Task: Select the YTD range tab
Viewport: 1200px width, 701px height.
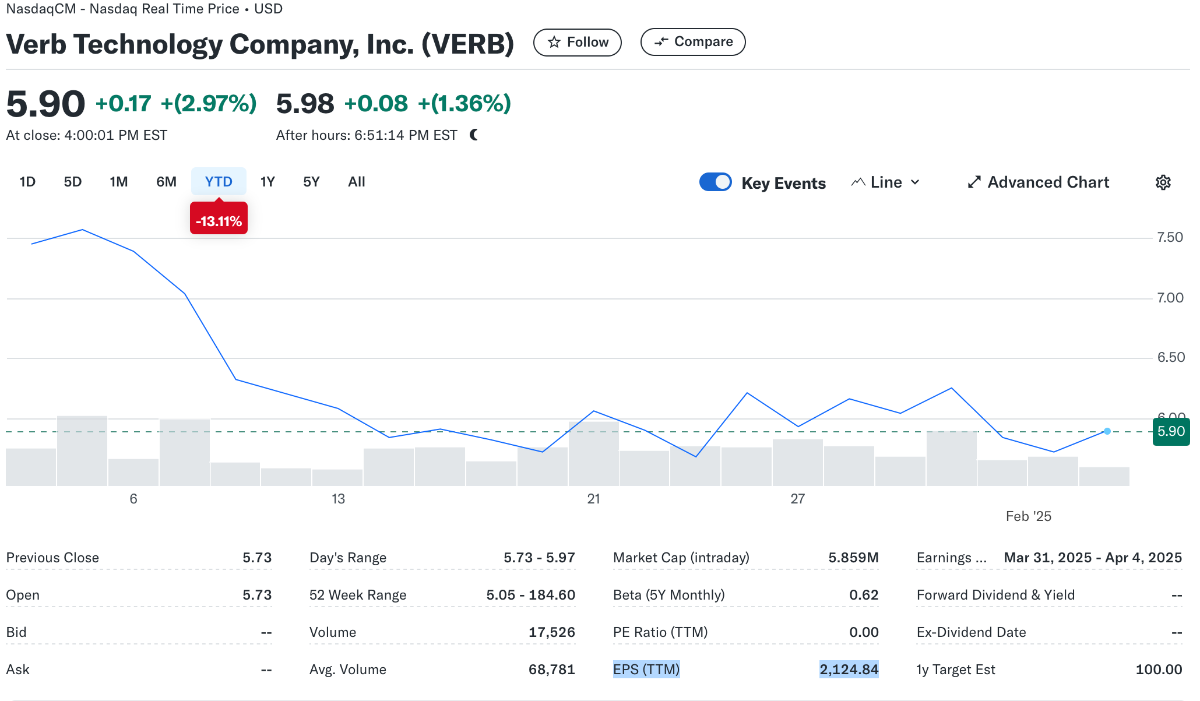Action: click(x=218, y=182)
